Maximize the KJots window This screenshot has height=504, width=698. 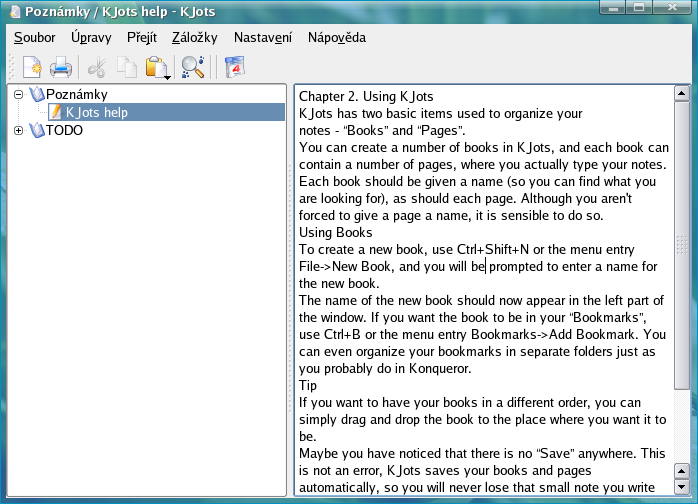639,8
